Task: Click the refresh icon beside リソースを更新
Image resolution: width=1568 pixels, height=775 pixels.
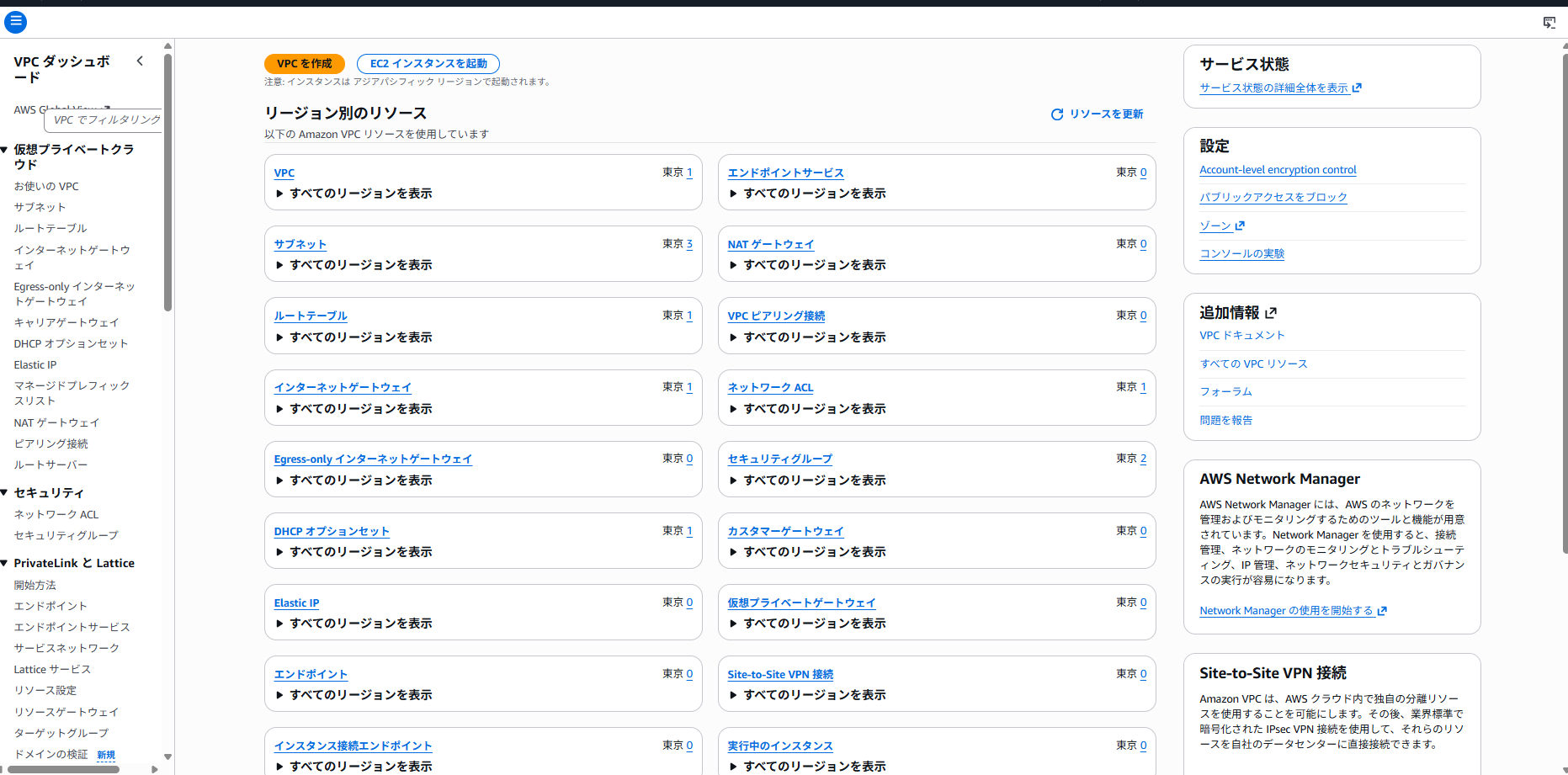Action: 1057,114
